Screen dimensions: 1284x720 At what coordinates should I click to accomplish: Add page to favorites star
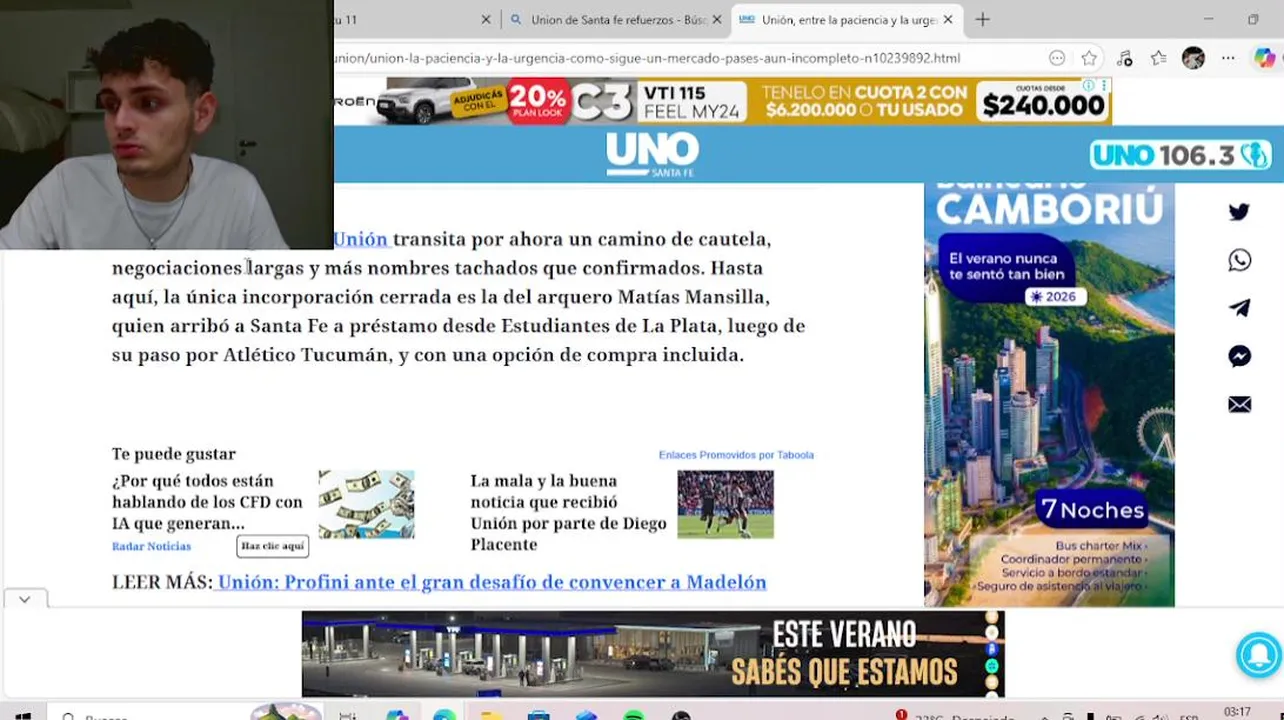tap(1089, 58)
